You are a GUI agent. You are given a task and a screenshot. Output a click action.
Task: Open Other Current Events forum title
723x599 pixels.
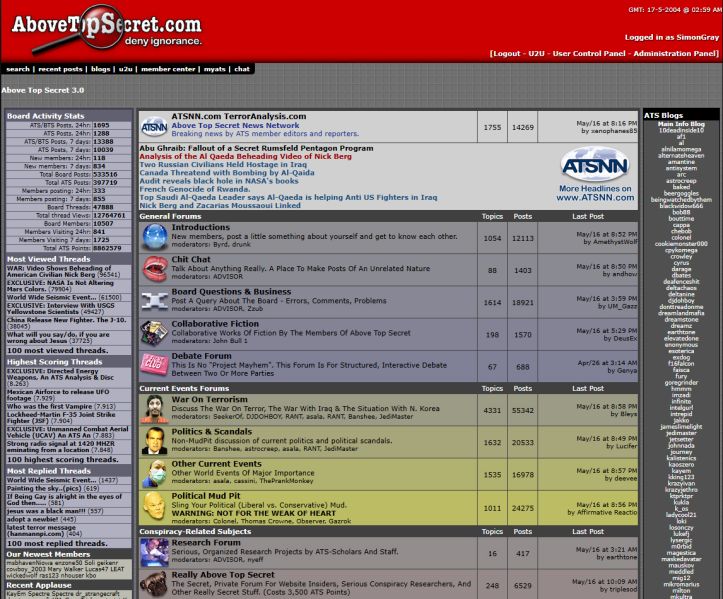click(x=216, y=464)
